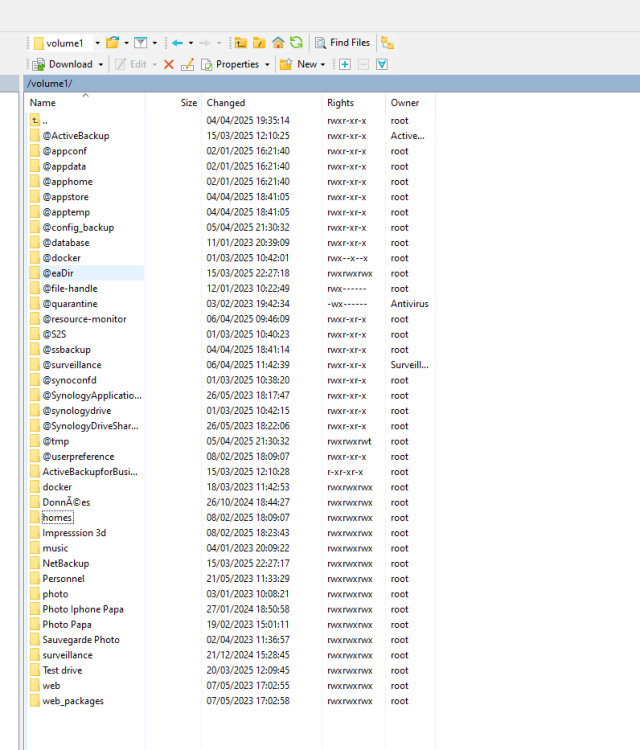Click the Invert Selection icon
Image resolution: width=640 pixels, height=750 pixels.
coord(382,64)
